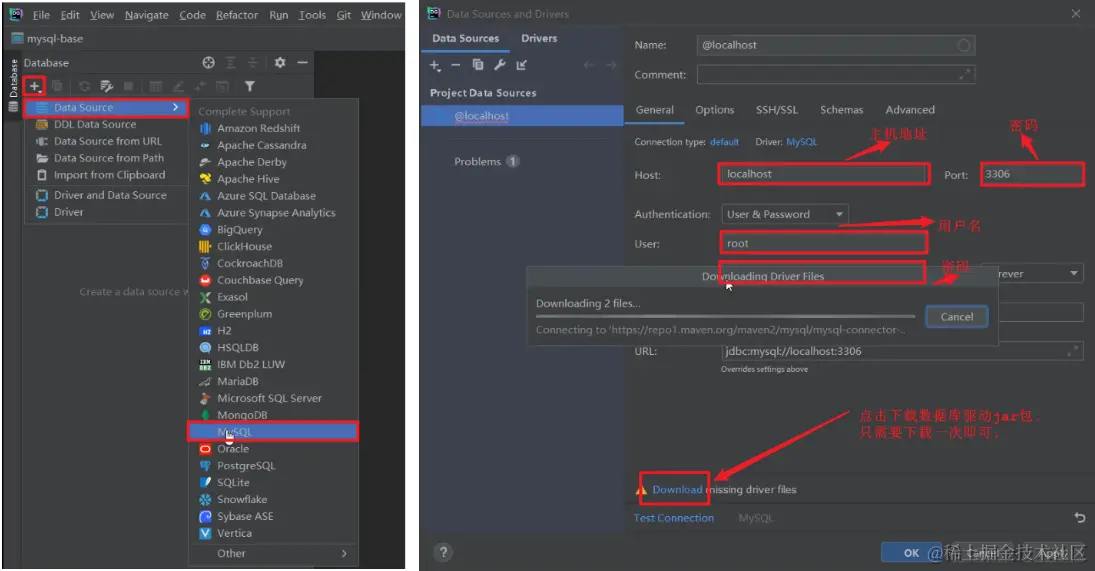This screenshot has height=571, width=1095.
Task: Cancel the driver files download
Action: tap(956, 317)
